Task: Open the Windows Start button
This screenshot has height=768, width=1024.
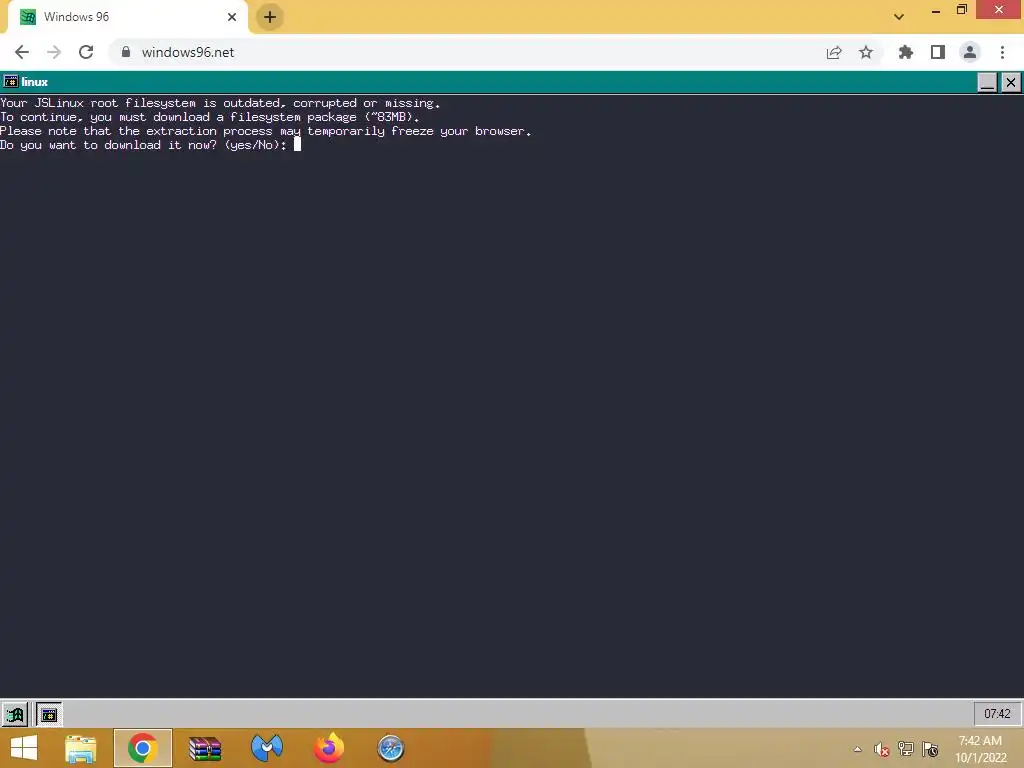Action: [x=24, y=748]
